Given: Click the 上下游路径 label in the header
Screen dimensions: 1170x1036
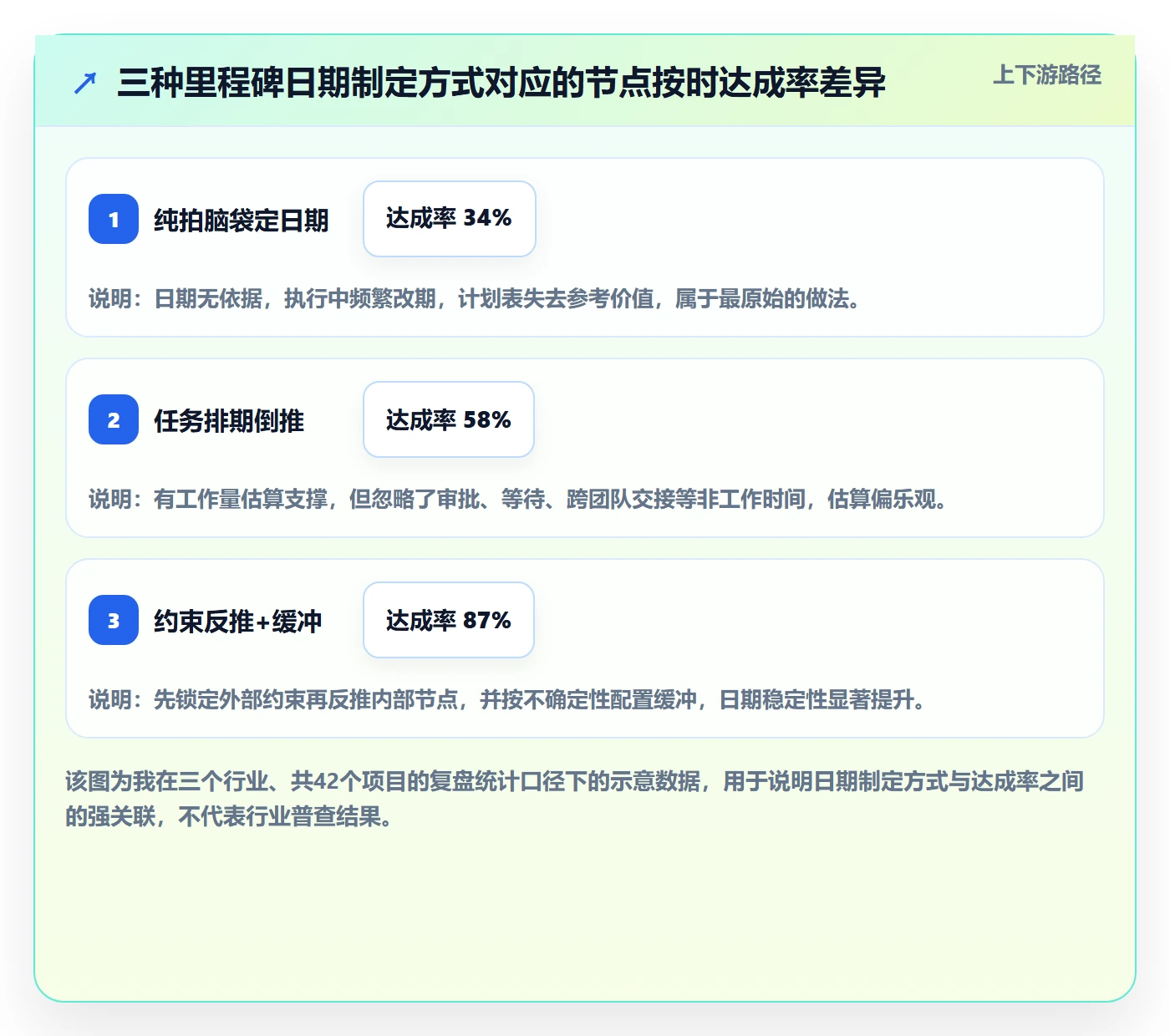Looking at the screenshot, I should click(1047, 75).
